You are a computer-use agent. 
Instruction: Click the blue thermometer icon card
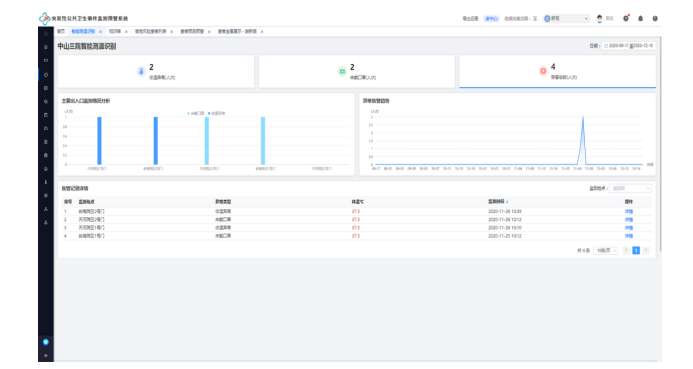tap(156, 72)
